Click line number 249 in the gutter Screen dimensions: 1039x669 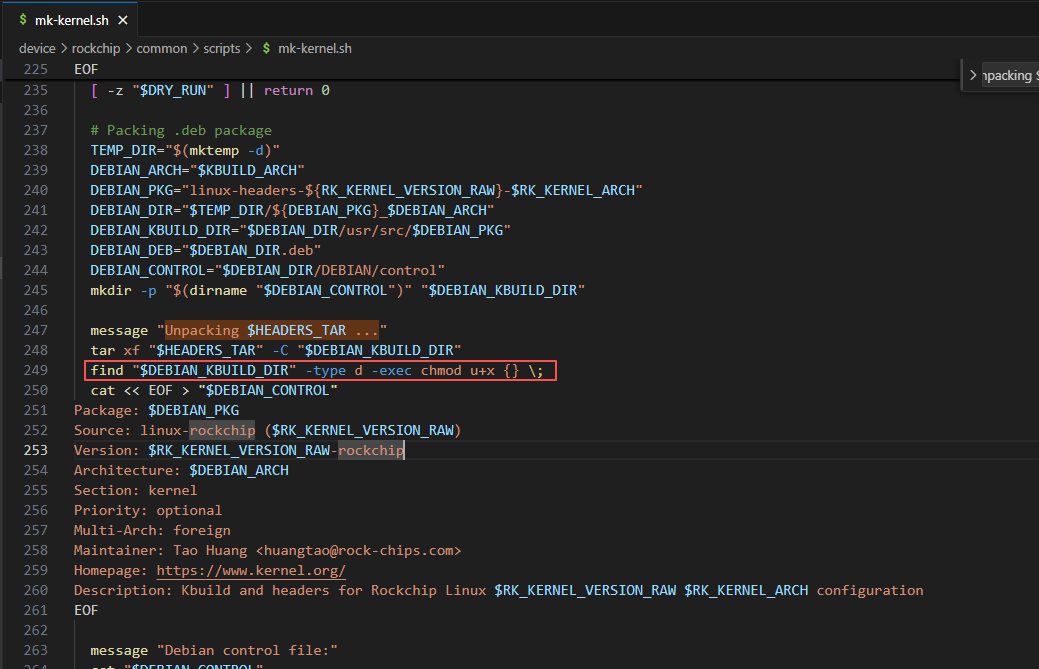tap(36, 370)
